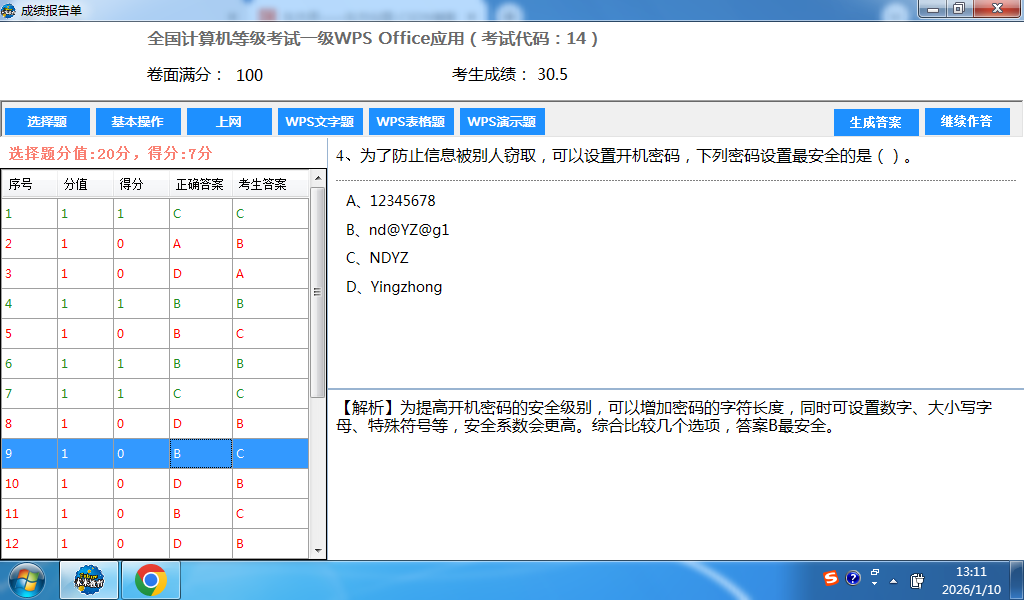The image size is (1024, 600).
Task: Select question row number 3
Action: tap(155, 274)
